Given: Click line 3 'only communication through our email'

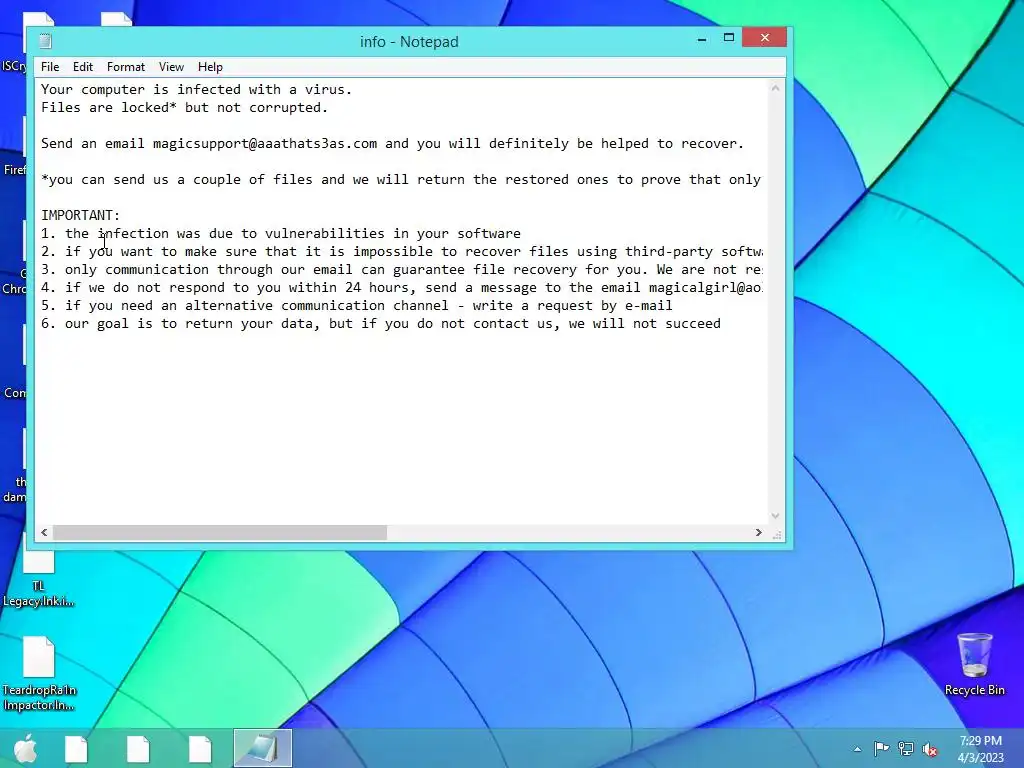Looking at the screenshot, I should (402, 270).
